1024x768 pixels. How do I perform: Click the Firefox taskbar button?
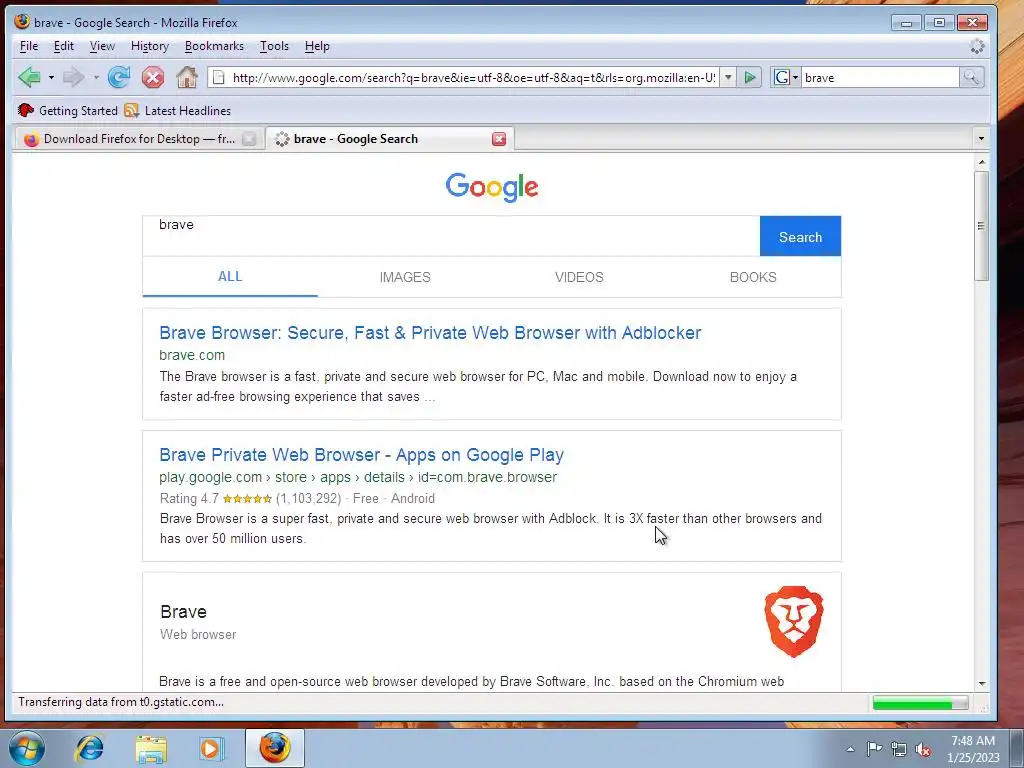click(x=275, y=748)
